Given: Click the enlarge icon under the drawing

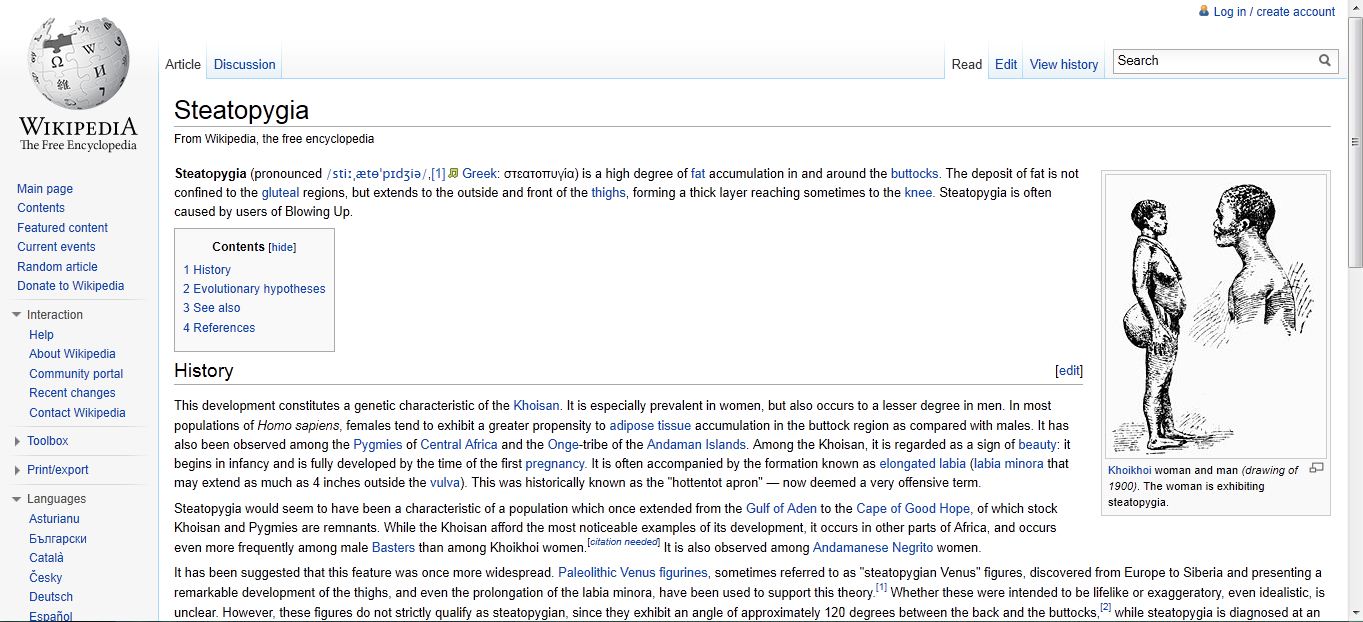Looking at the screenshot, I should (1316, 468).
